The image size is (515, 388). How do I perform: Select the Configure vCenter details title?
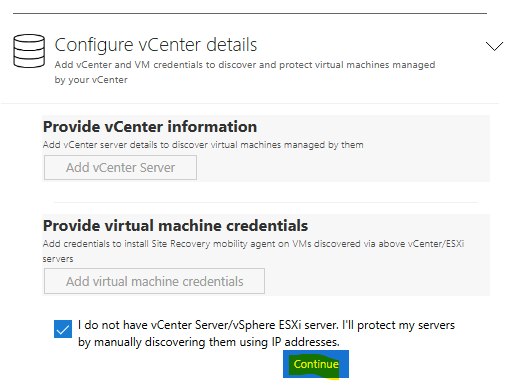(x=156, y=45)
